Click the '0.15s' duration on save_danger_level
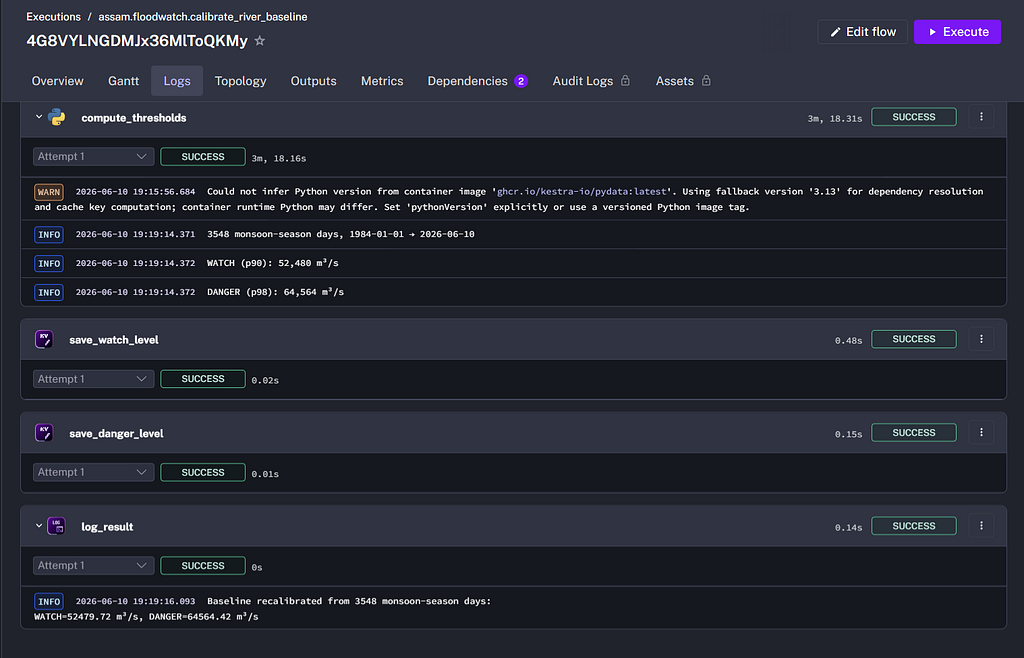Viewport: 1024px width, 658px height. tap(848, 433)
